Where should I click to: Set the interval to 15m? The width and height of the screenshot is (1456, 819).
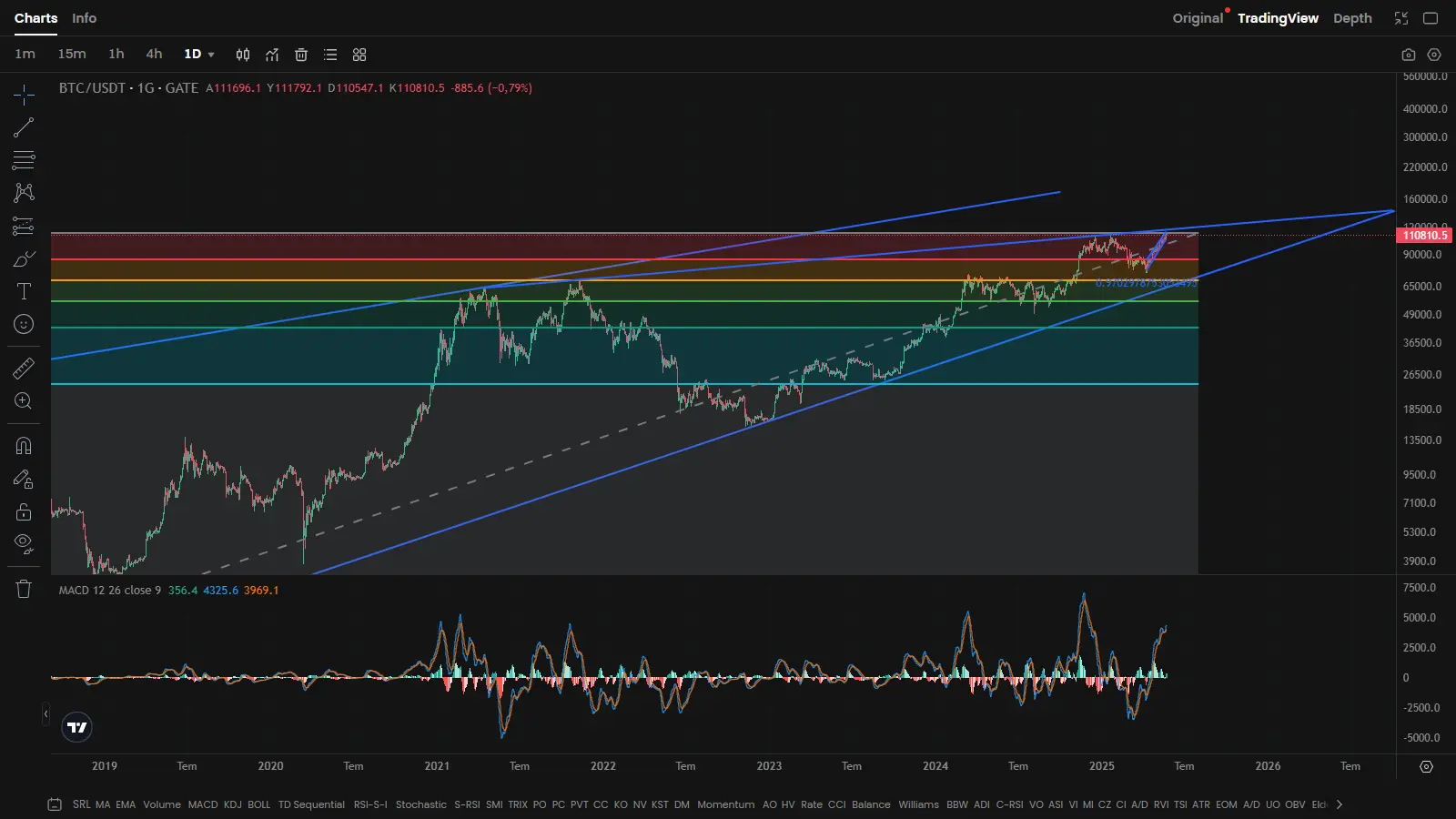(x=72, y=55)
